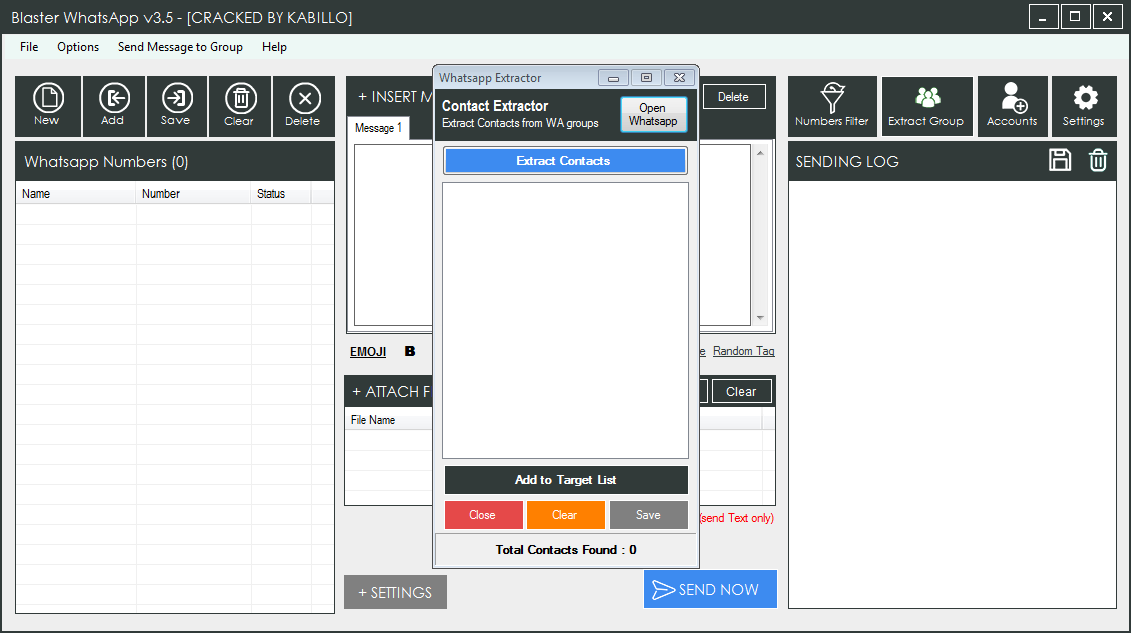The width and height of the screenshot is (1131, 633).
Task: Click the Extract Contacts button
Action: (565, 161)
